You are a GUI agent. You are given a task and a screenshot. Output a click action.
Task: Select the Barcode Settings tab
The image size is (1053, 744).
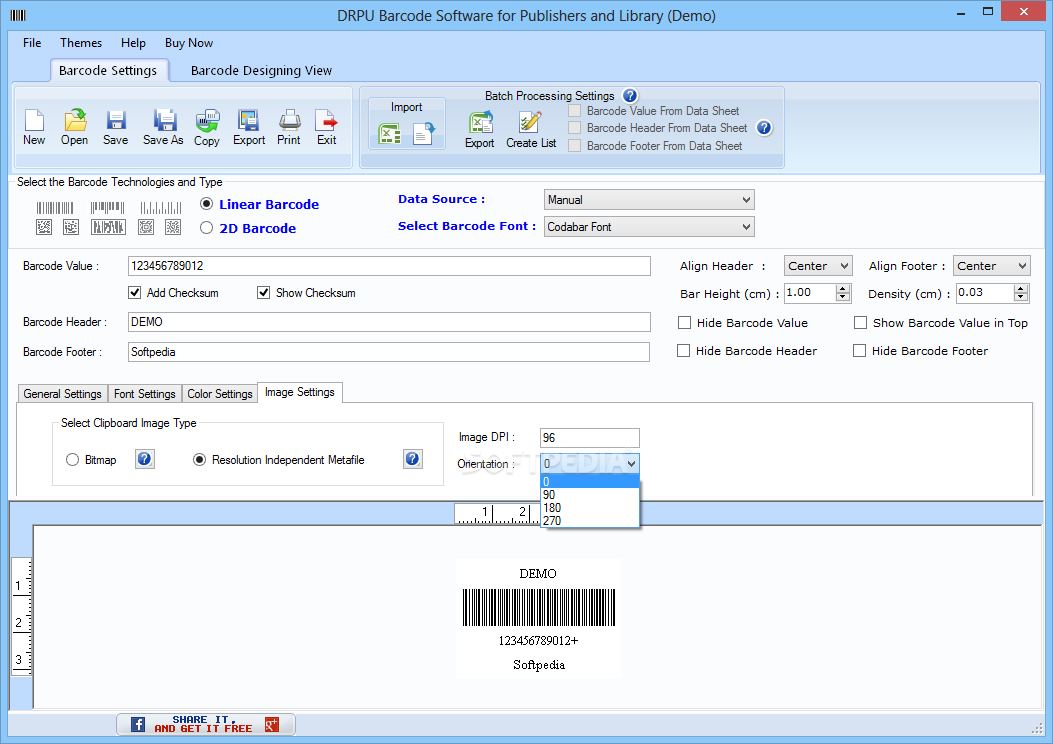(108, 71)
